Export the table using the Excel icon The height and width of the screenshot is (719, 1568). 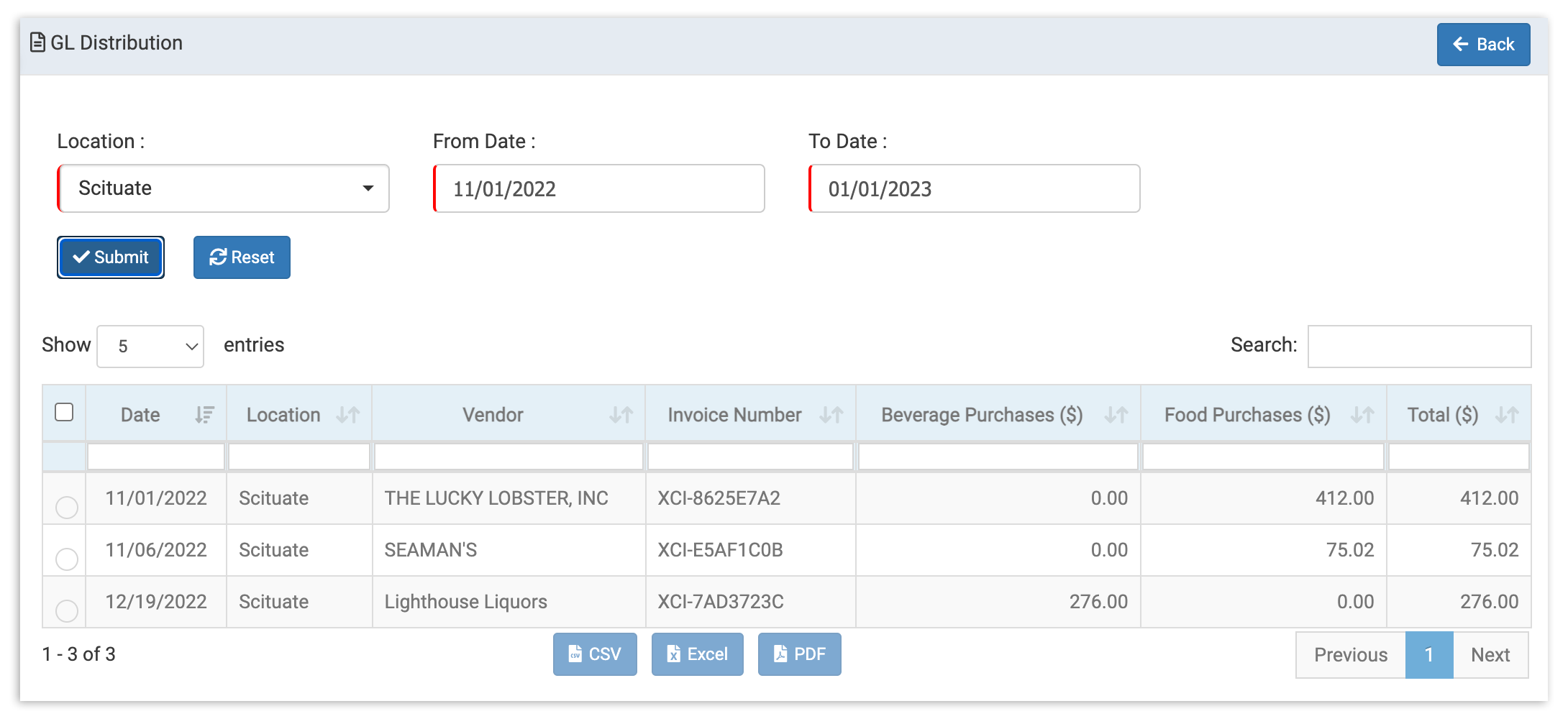tap(674, 654)
